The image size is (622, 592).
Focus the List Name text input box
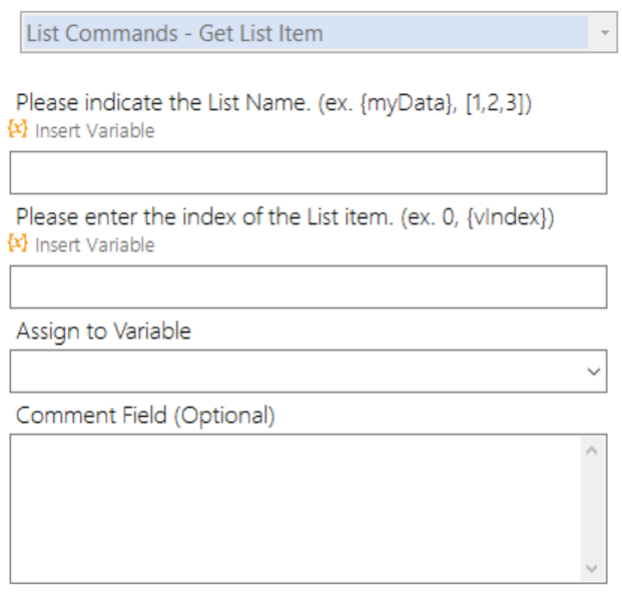coord(308,172)
